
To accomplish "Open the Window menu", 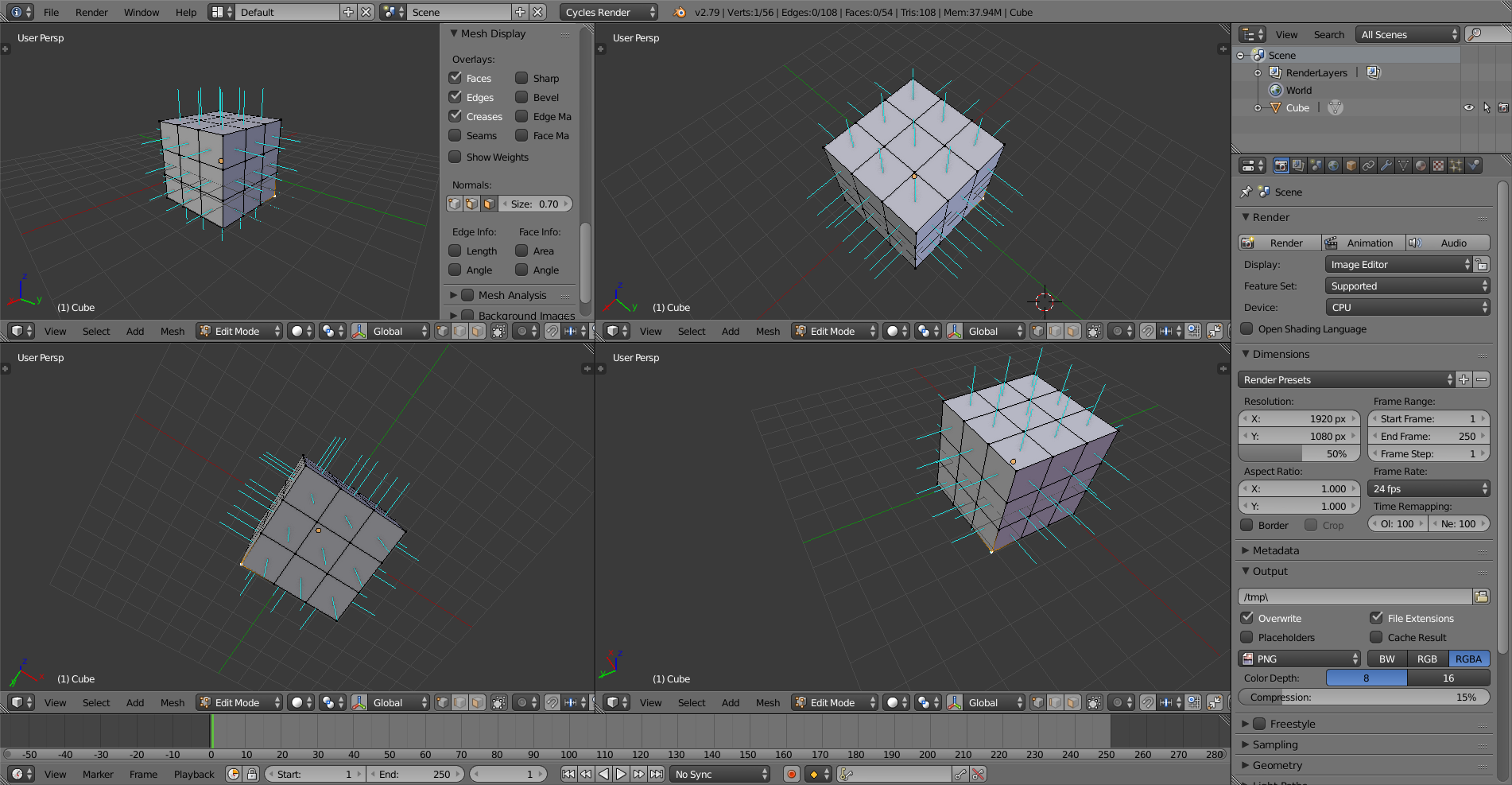I will [x=142, y=12].
